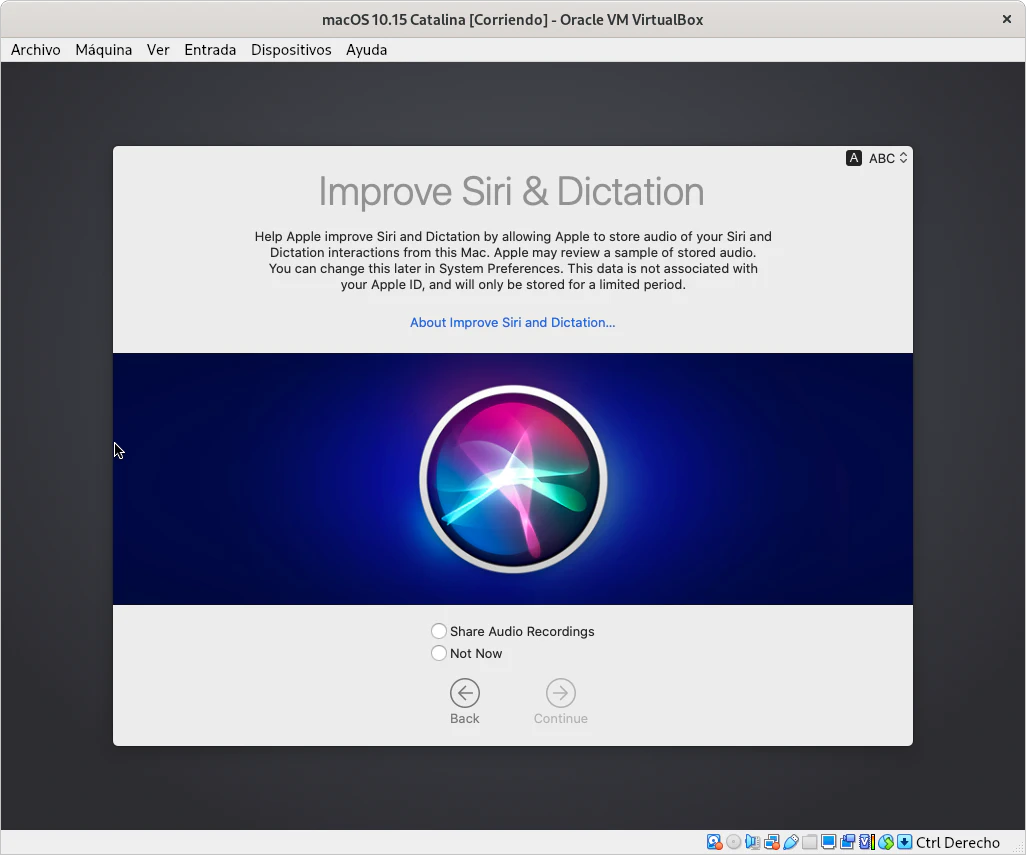Click the hard disk activity status icon
1026x855 pixels.
714,842
